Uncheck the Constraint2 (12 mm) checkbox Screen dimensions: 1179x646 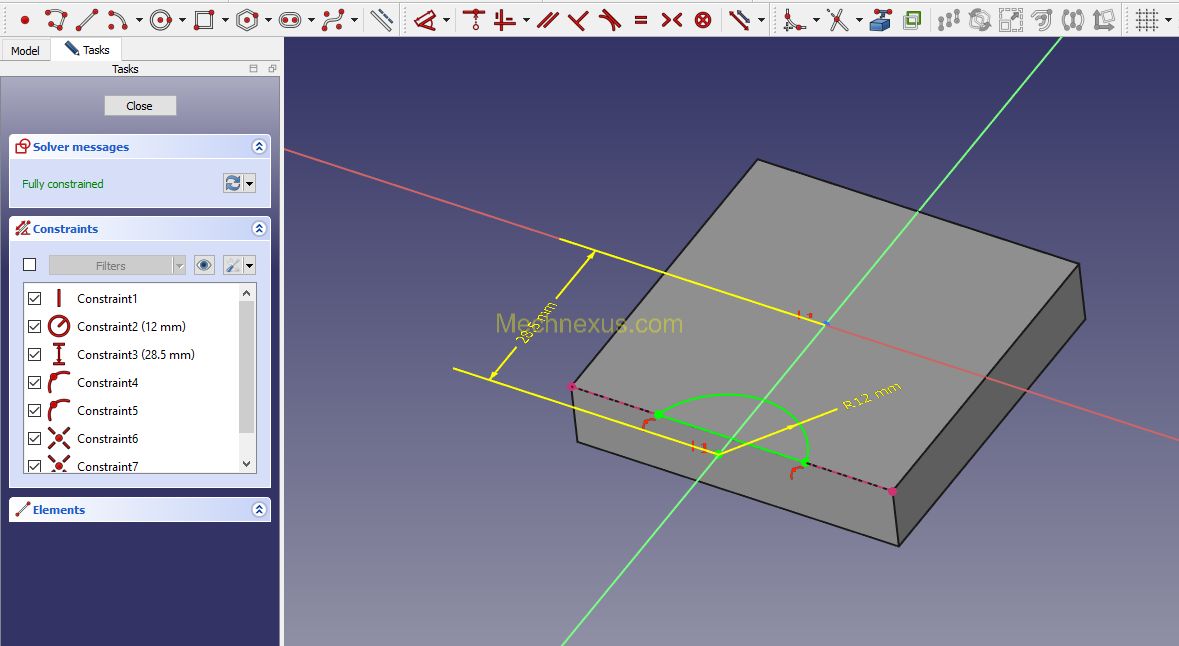click(x=35, y=326)
